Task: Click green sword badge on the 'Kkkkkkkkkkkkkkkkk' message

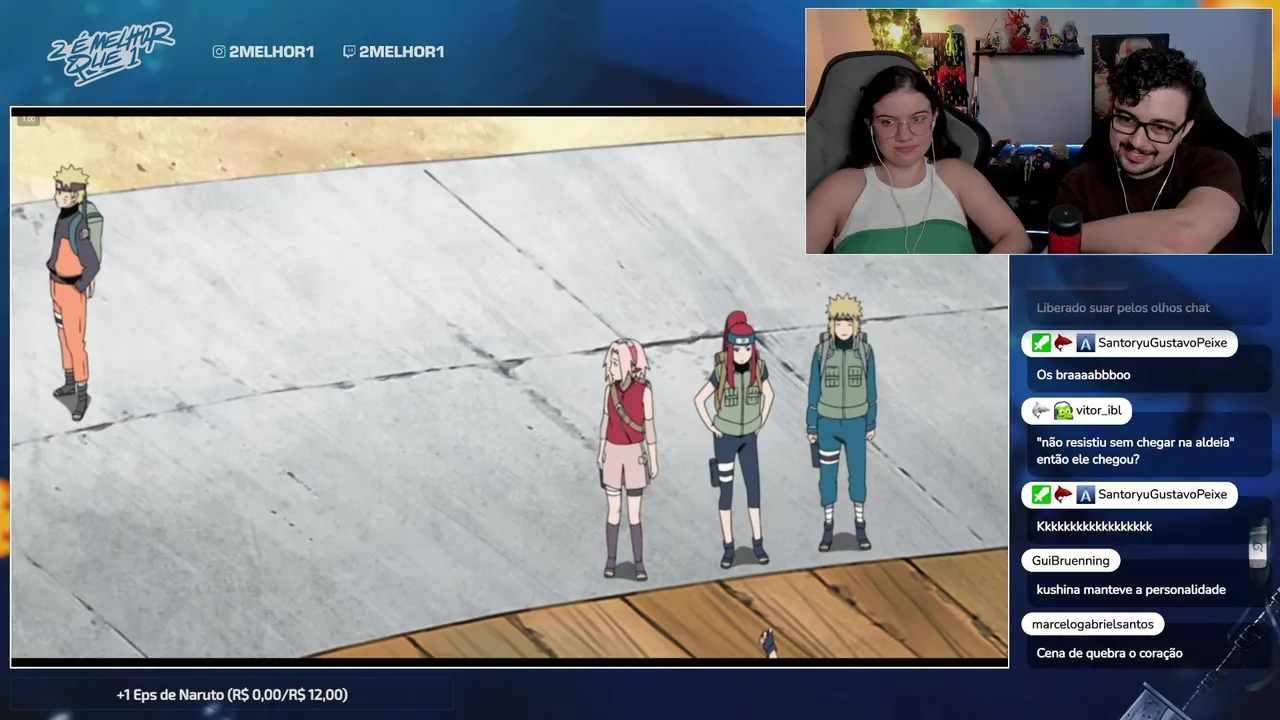Action: pyautogui.click(x=1041, y=495)
